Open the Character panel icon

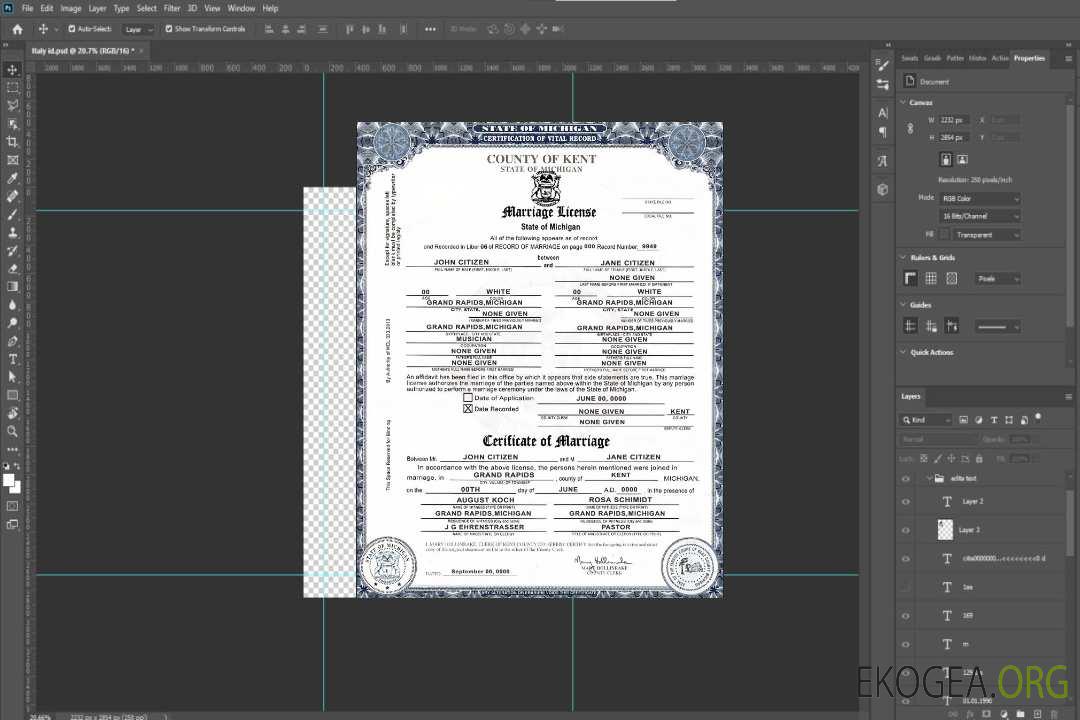pos(883,112)
